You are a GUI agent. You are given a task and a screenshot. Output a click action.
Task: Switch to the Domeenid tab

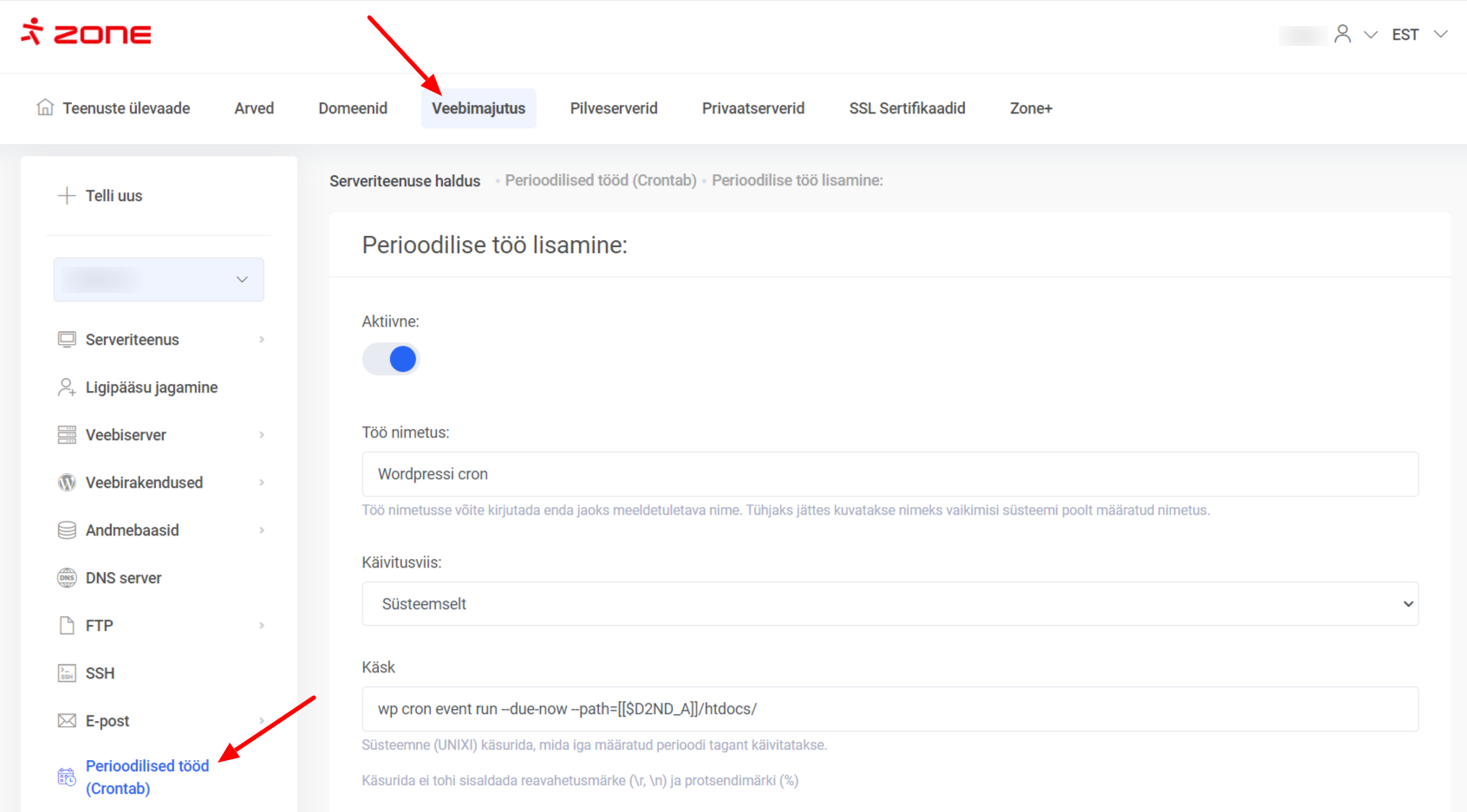pyautogui.click(x=353, y=108)
